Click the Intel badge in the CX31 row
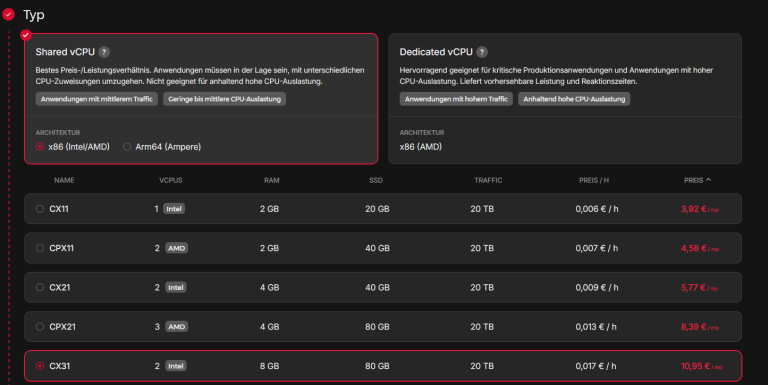 tap(175, 366)
